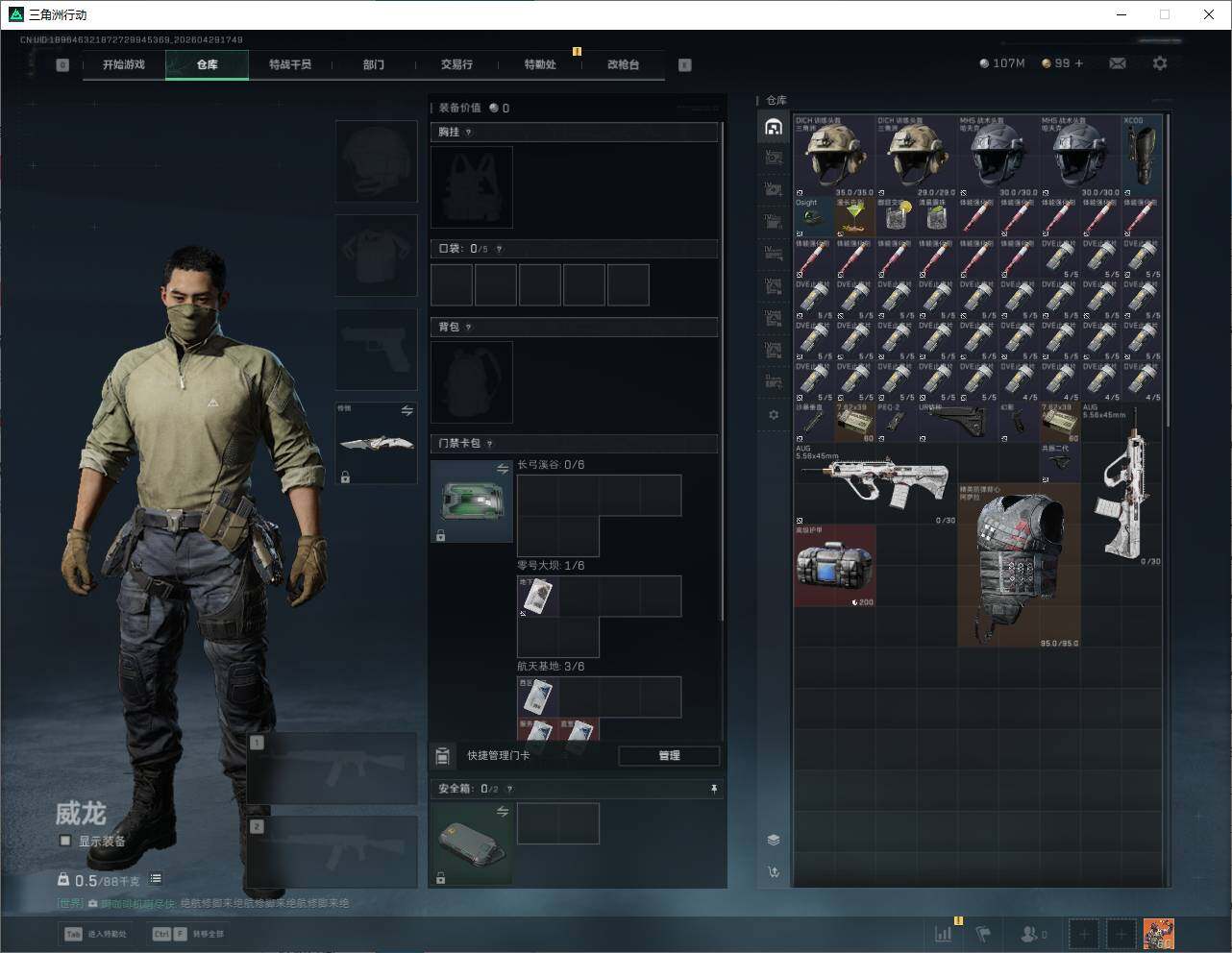Click the first squad plus slot

coord(1084,934)
